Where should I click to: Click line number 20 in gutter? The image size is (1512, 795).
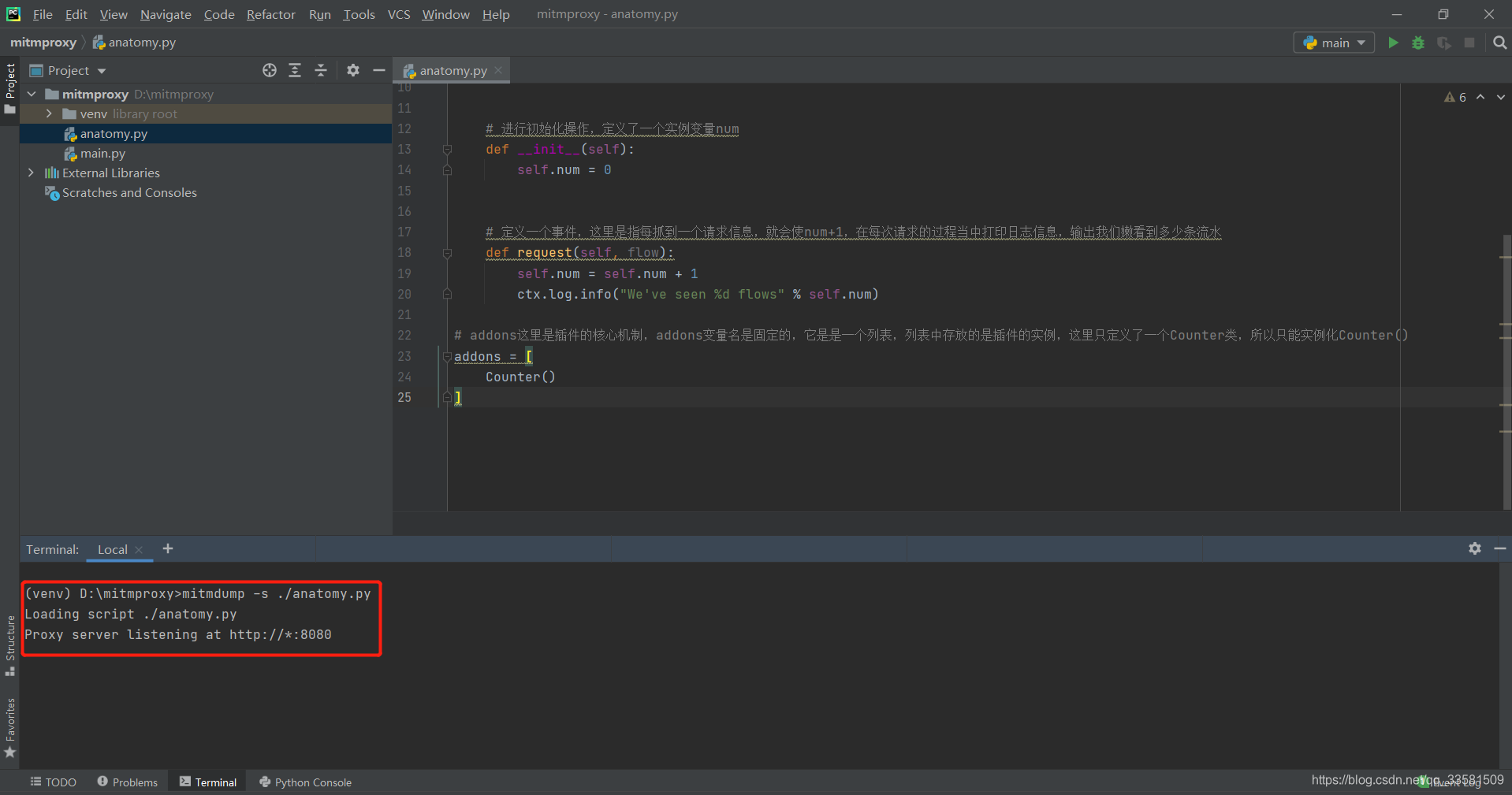coord(404,294)
